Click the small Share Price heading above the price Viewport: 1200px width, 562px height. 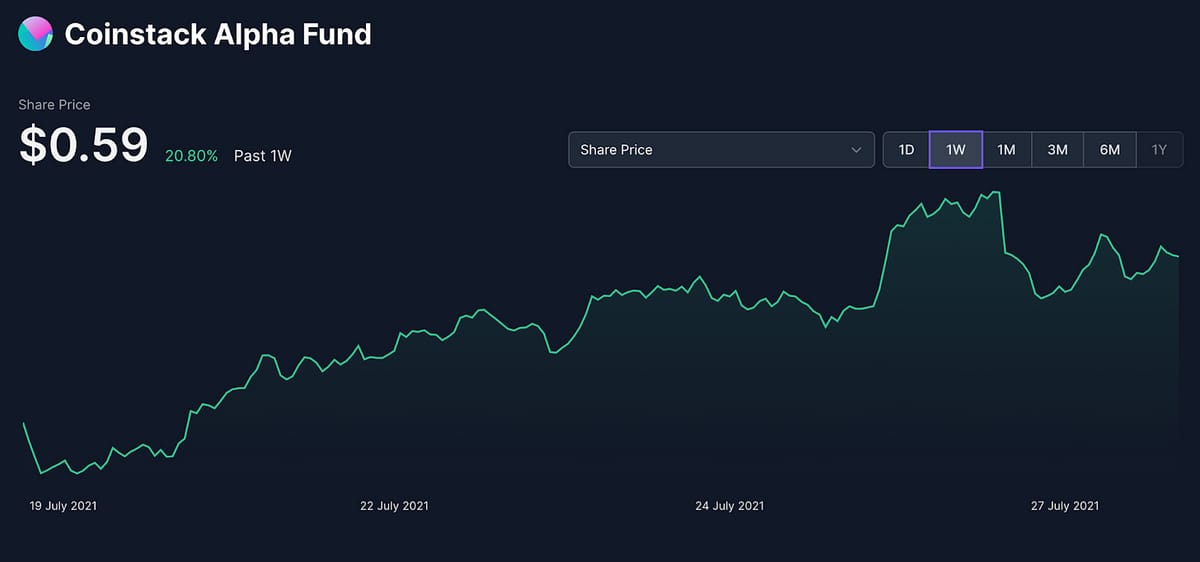point(54,104)
